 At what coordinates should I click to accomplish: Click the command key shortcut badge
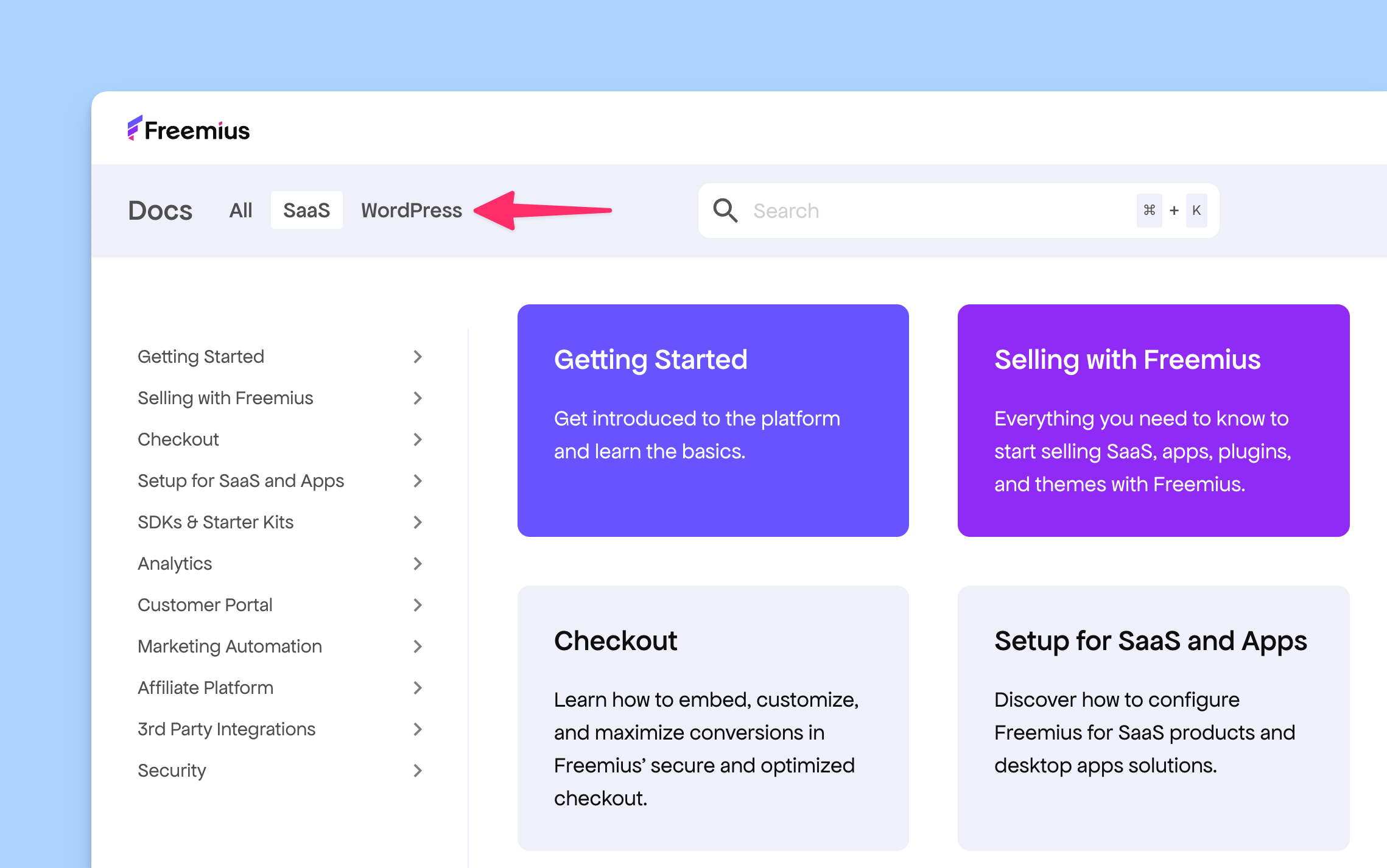pos(1149,211)
